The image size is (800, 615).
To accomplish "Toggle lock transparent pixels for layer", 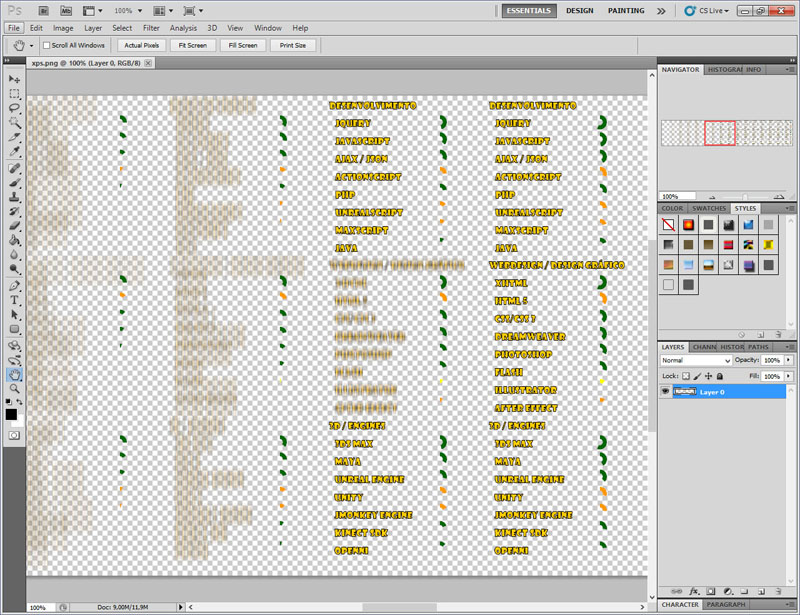I will click(x=685, y=376).
